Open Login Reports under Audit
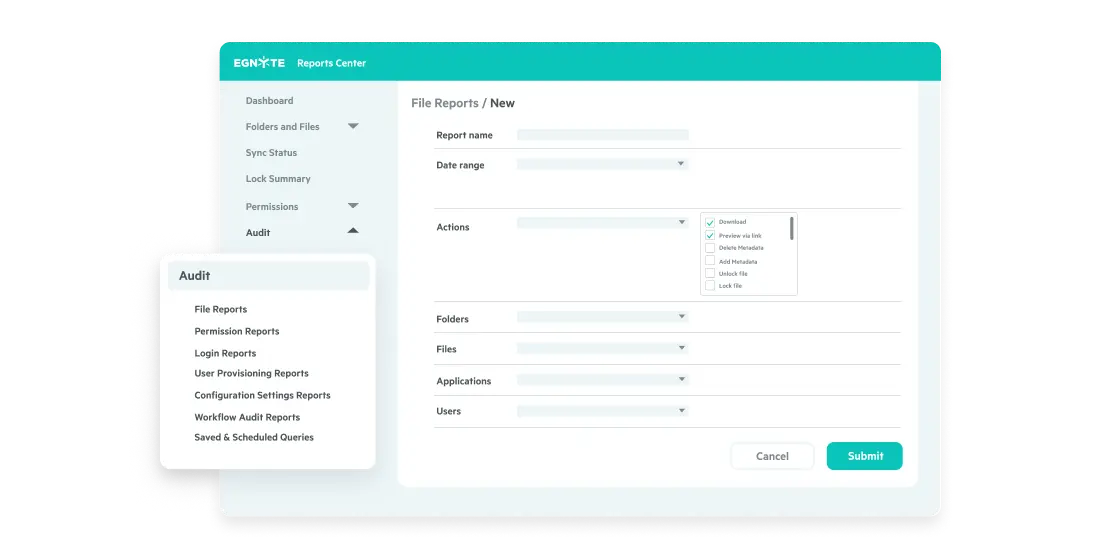The height and width of the screenshot is (560, 1100). click(225, 353)
